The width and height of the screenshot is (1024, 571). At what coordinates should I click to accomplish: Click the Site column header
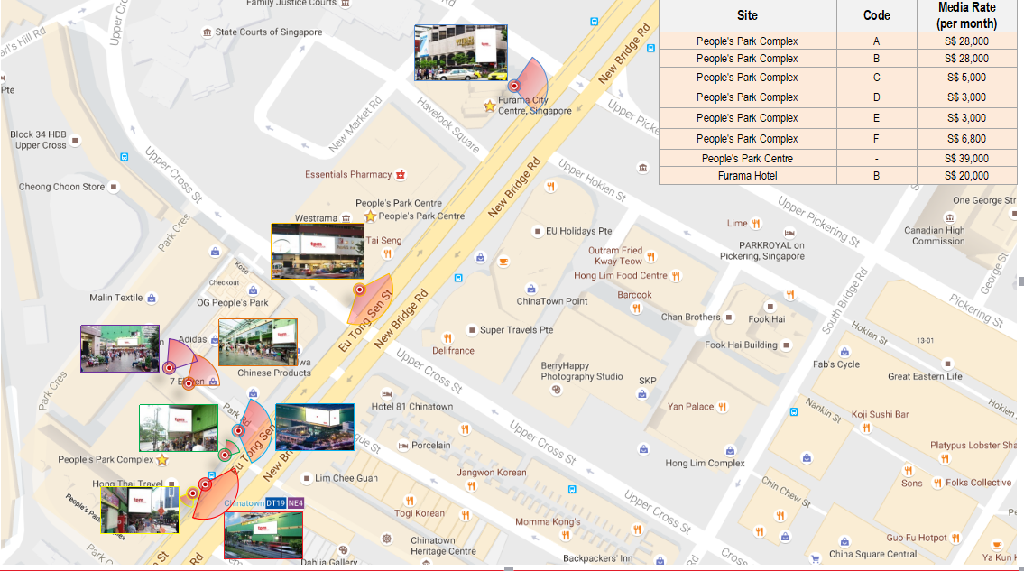[748, 16]
